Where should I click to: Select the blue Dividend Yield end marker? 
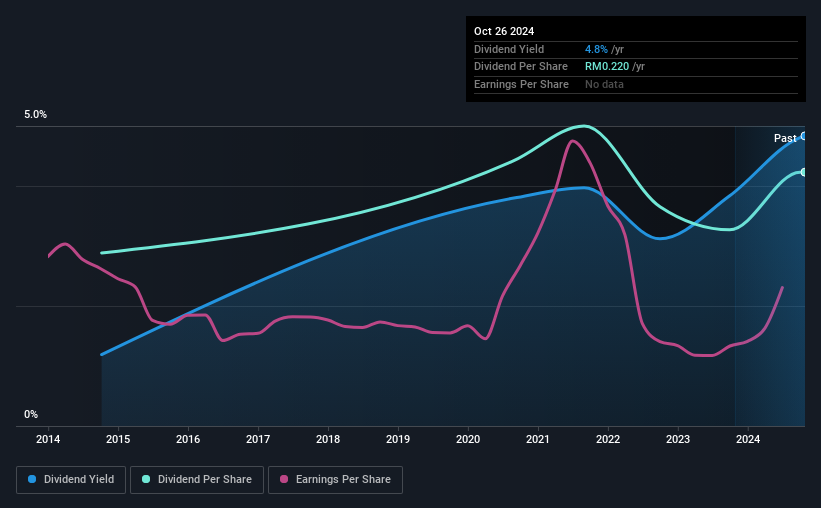[x=804, y=136]
